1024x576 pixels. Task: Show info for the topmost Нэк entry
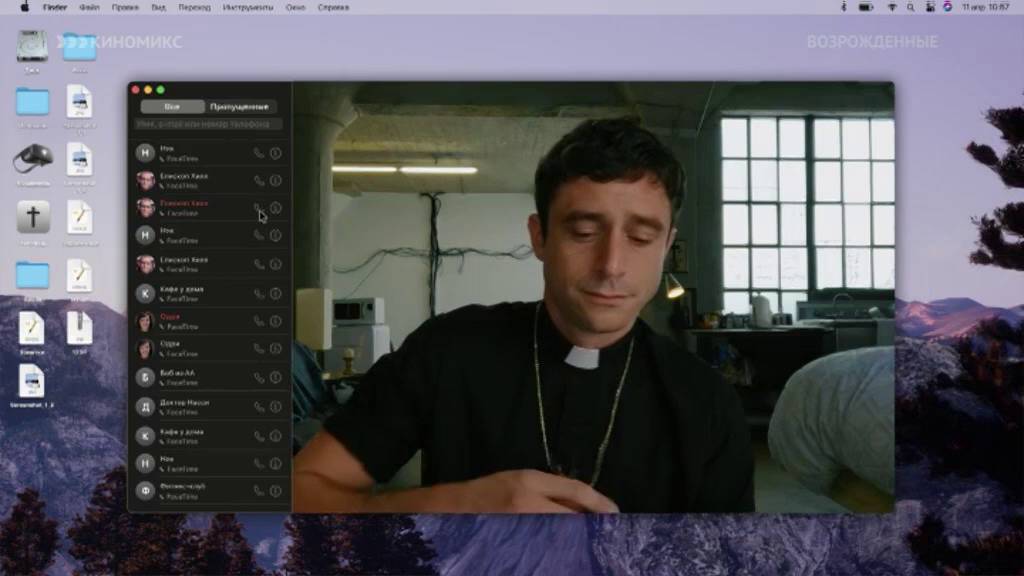pos(275,153)
